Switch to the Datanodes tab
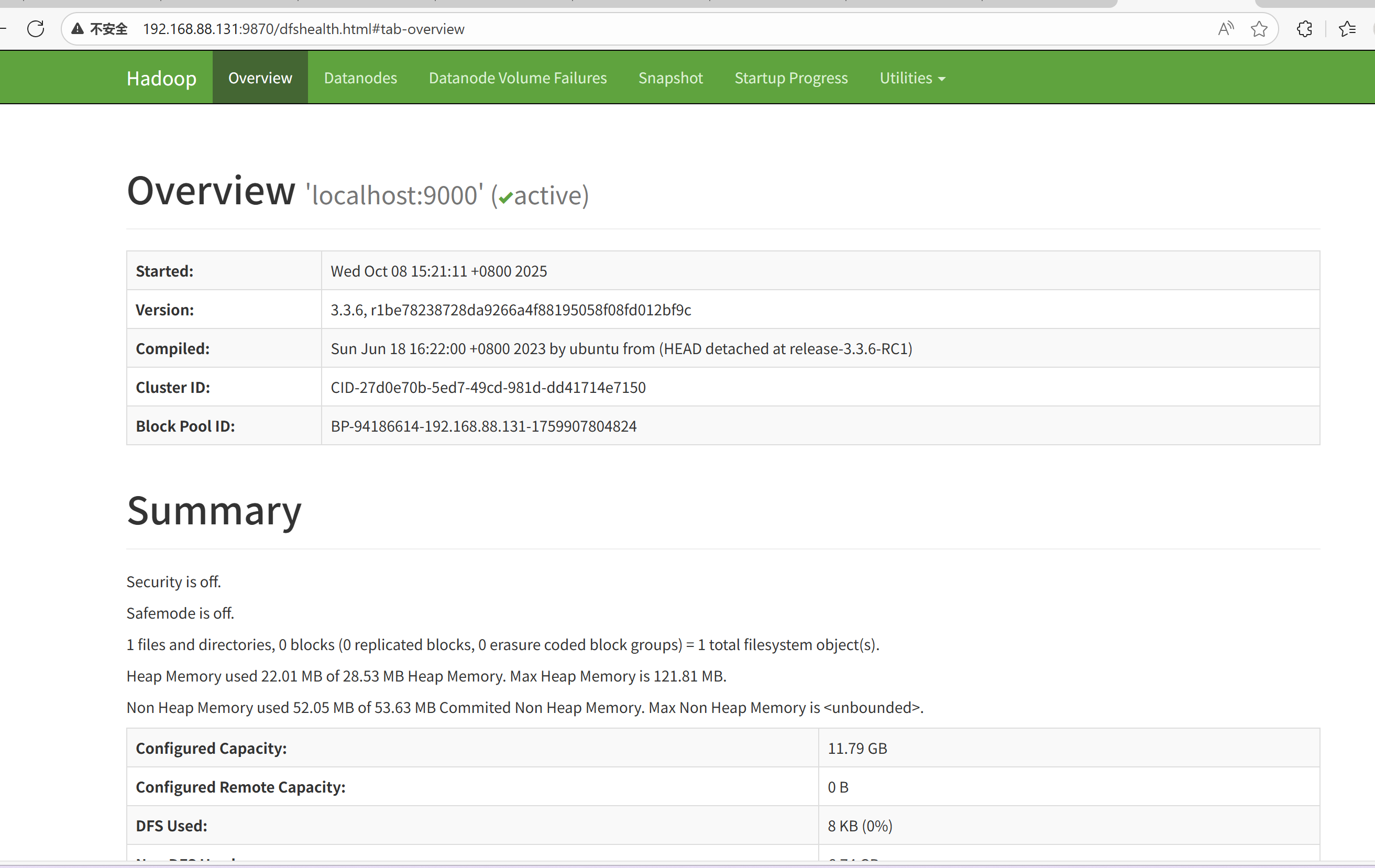Image resolution: width=1375 pixels, height=868 pixels. coord(360,78)
